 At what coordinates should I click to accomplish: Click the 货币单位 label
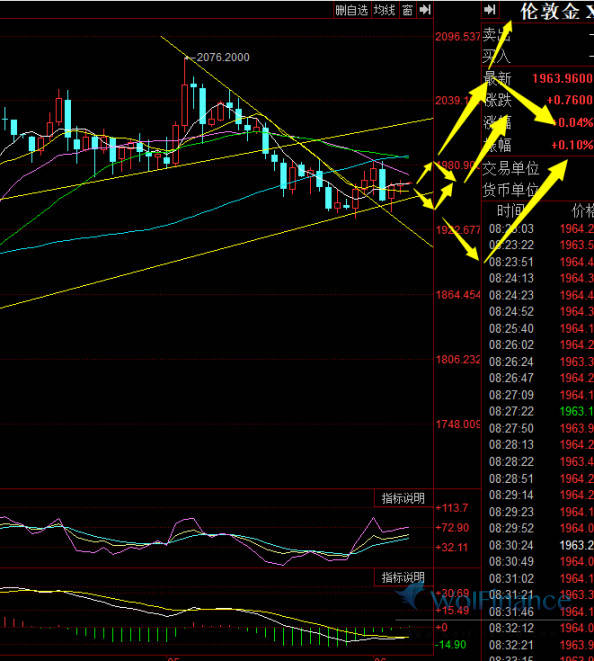point(511,190)
